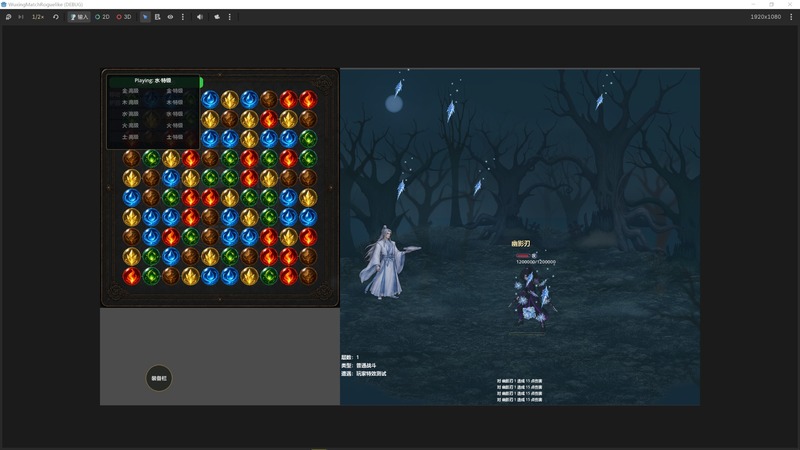
Task: Select the brown earth gem in the bottom-right corner
Action: click(308, 276)
